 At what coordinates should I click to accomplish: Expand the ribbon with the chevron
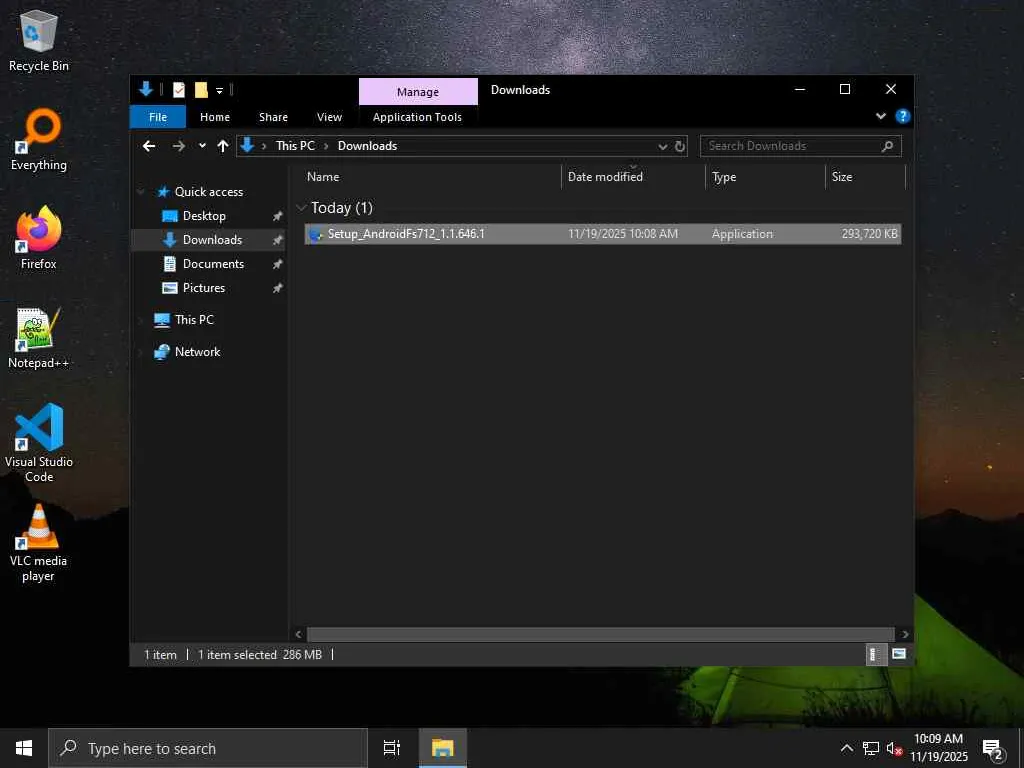[x=881, y=116]
